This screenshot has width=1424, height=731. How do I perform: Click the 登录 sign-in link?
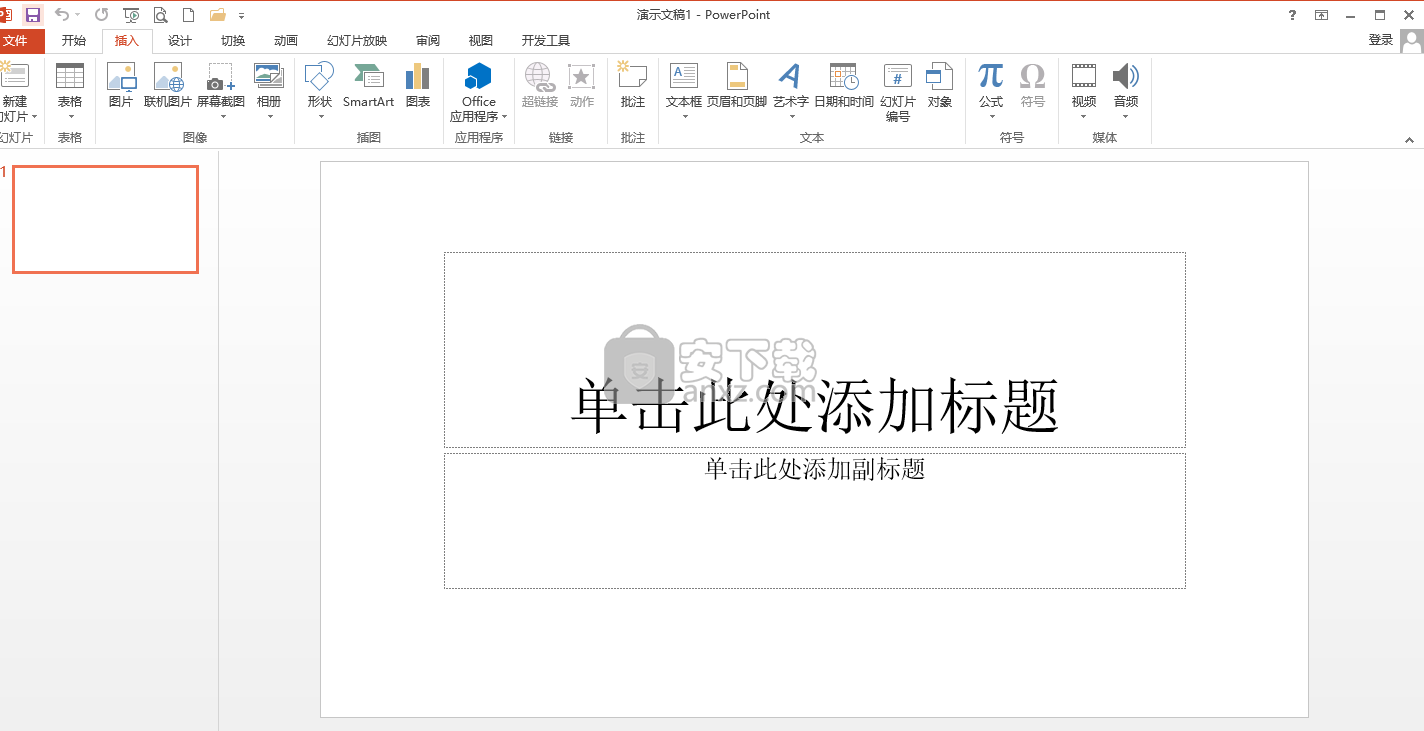click(1381, 40)
